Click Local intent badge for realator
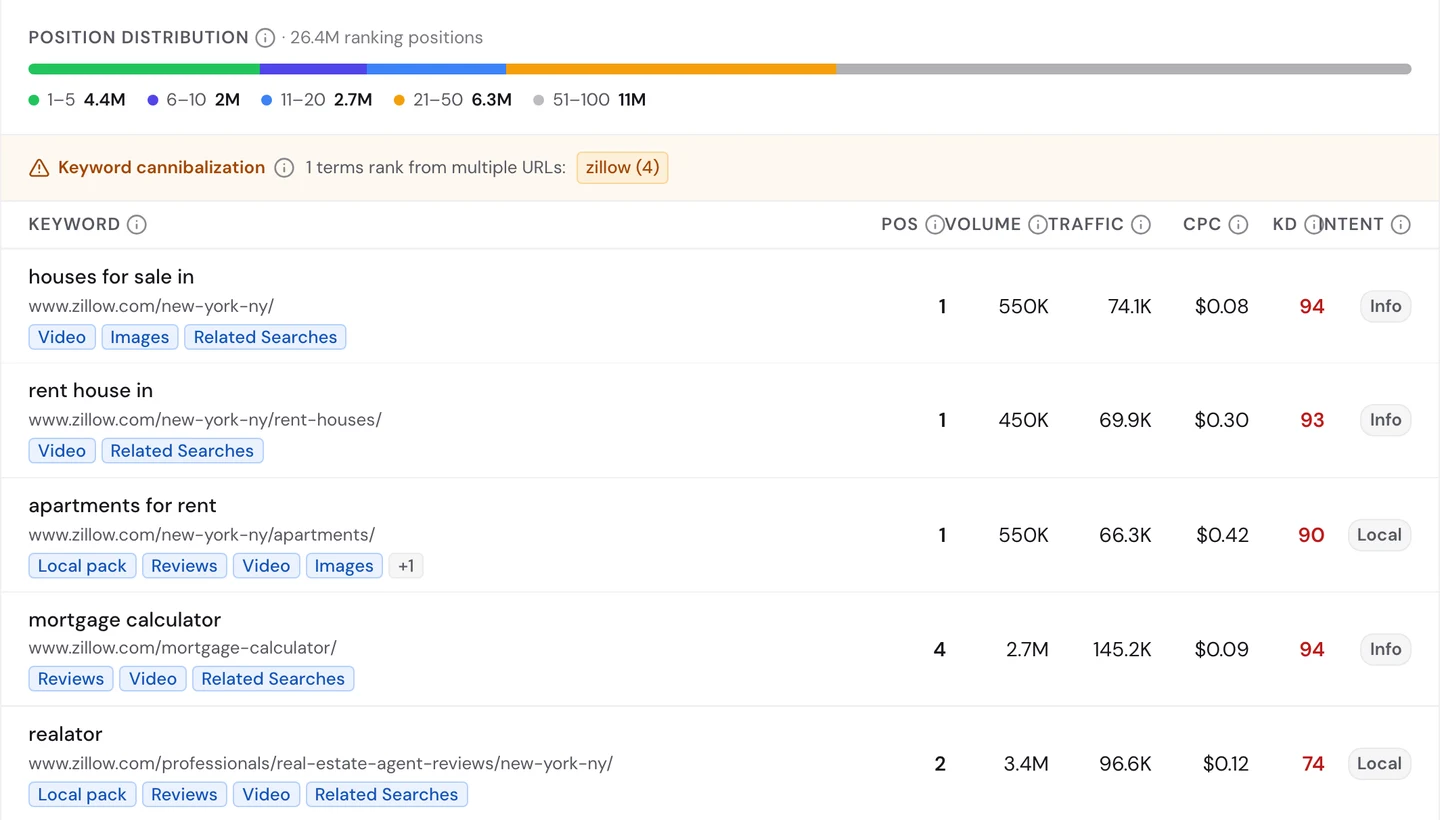Viewport: 1440px width, 820px height. click(1379, 764)
